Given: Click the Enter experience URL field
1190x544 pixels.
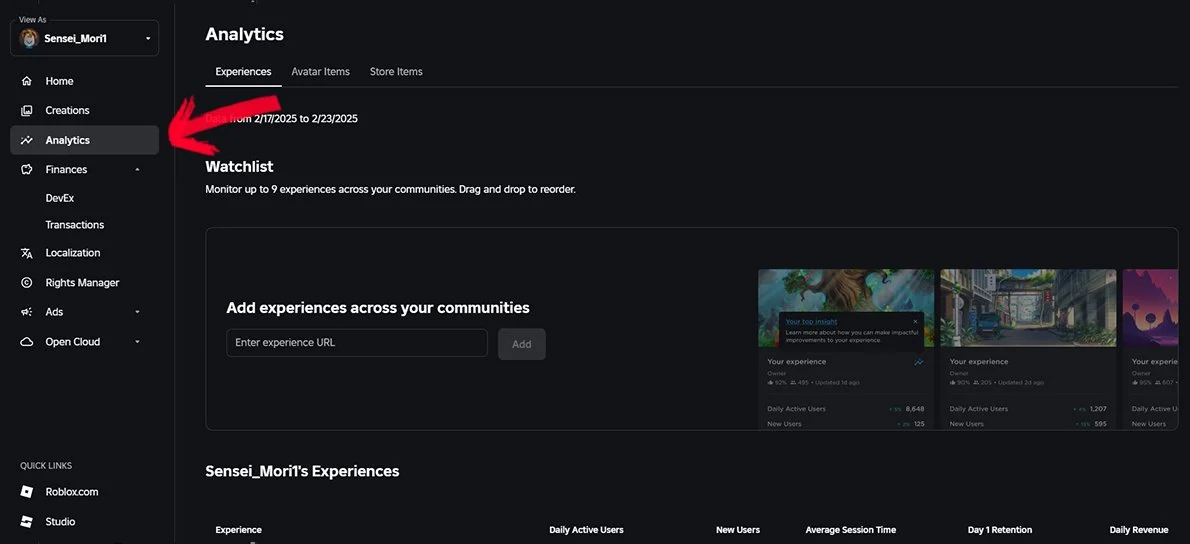Looking at the screenshot, I should point(357,343).
